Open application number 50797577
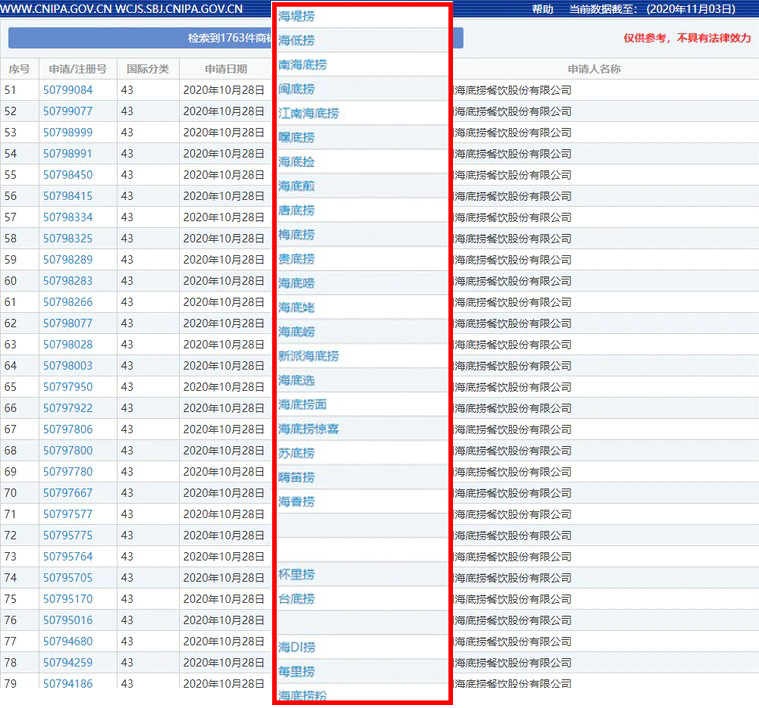 [x=68, y=514]
